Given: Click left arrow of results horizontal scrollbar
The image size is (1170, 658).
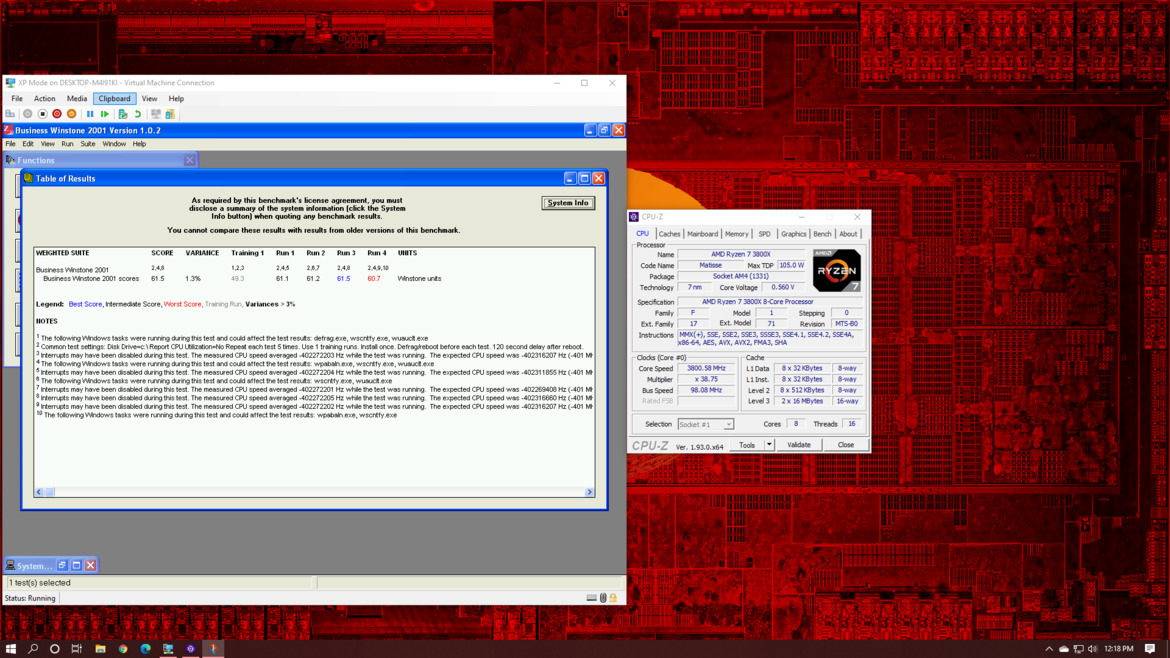Looking at the screenshot, I should coord(39,492).
